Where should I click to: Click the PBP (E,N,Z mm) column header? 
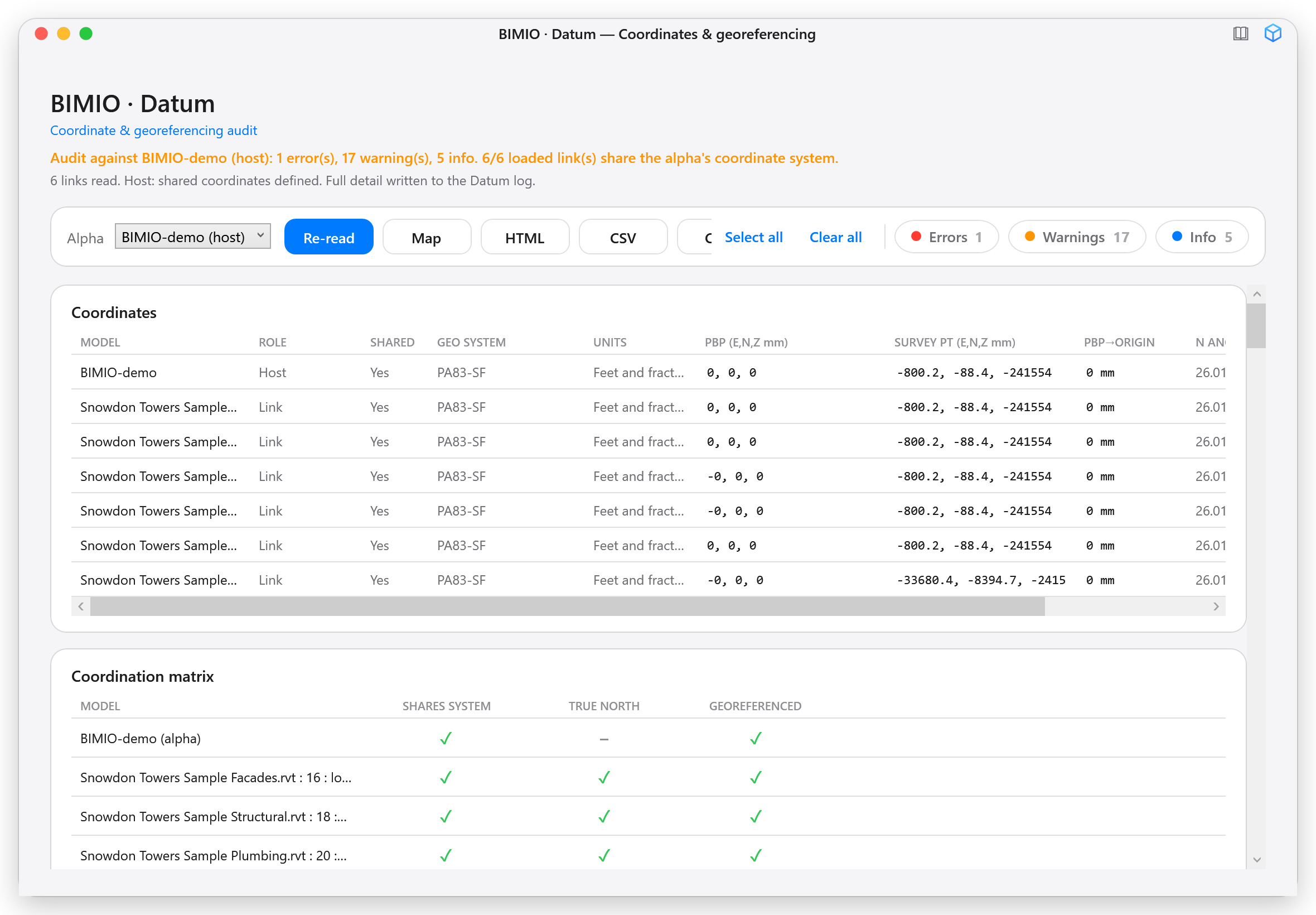[746, 342]
